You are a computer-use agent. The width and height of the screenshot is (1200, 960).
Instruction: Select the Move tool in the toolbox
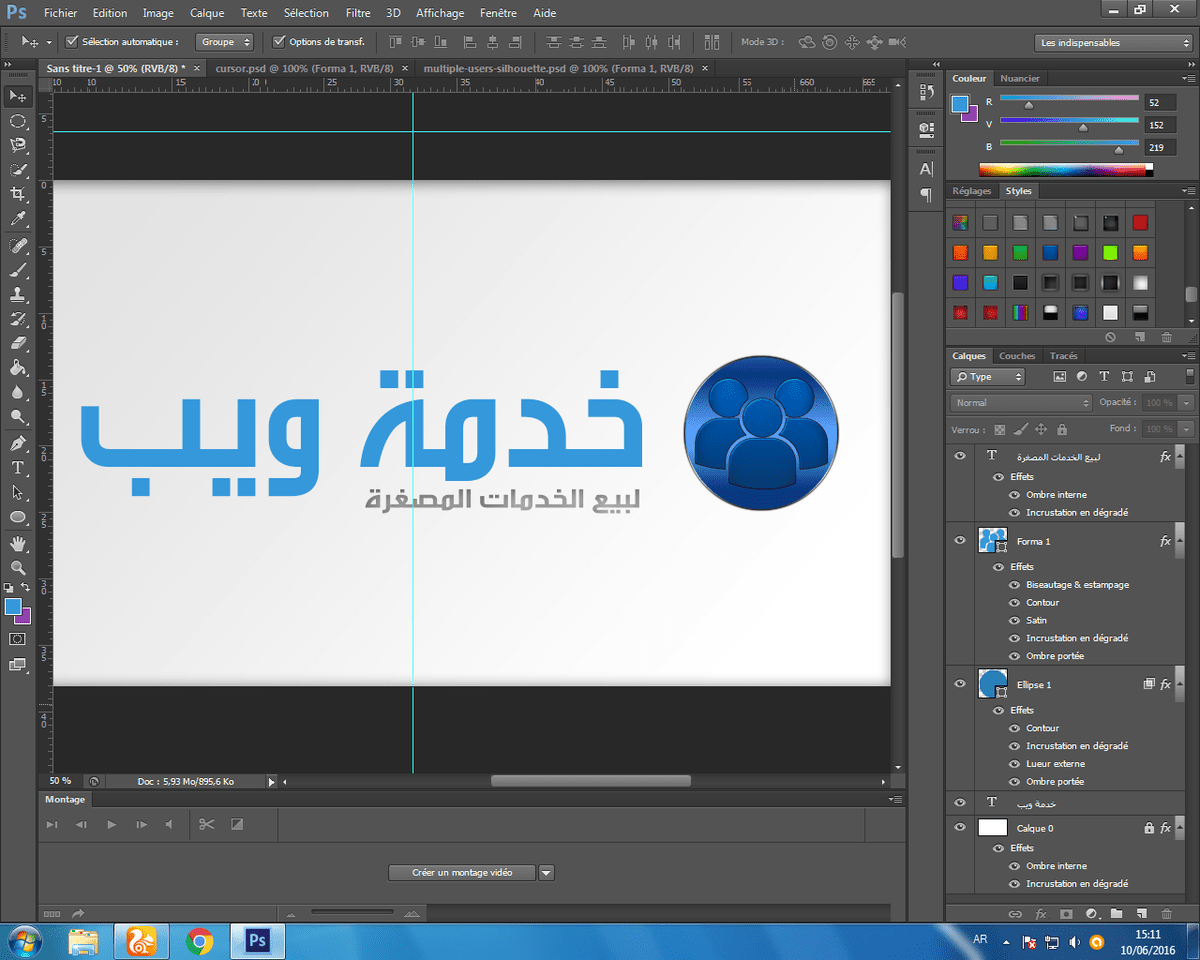18,97
